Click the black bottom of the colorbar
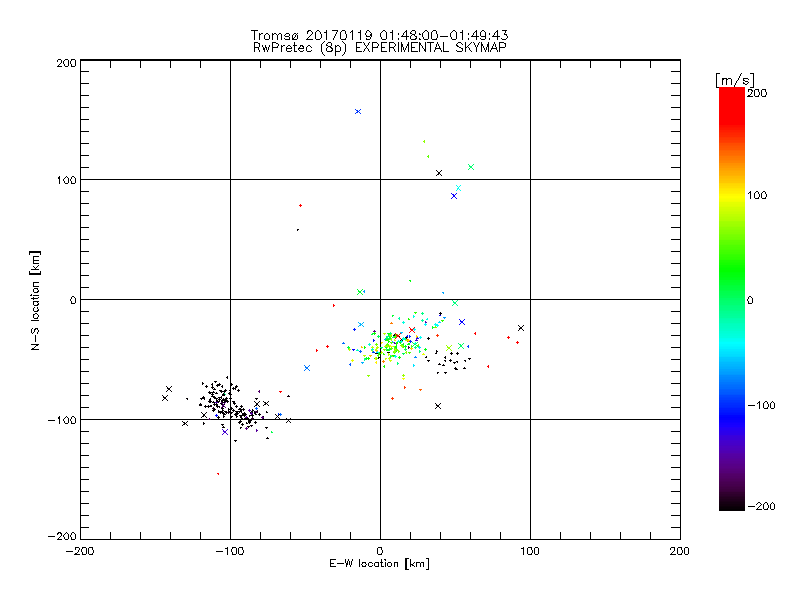The height and width of the screenshot is (600, 800). point(732,503)
